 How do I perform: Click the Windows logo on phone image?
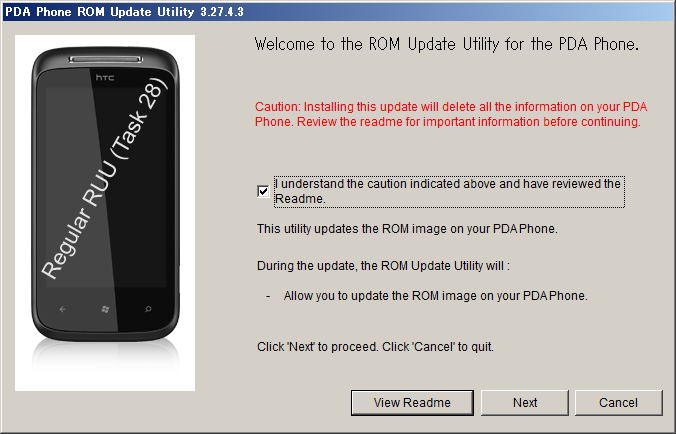coord(105,309)
